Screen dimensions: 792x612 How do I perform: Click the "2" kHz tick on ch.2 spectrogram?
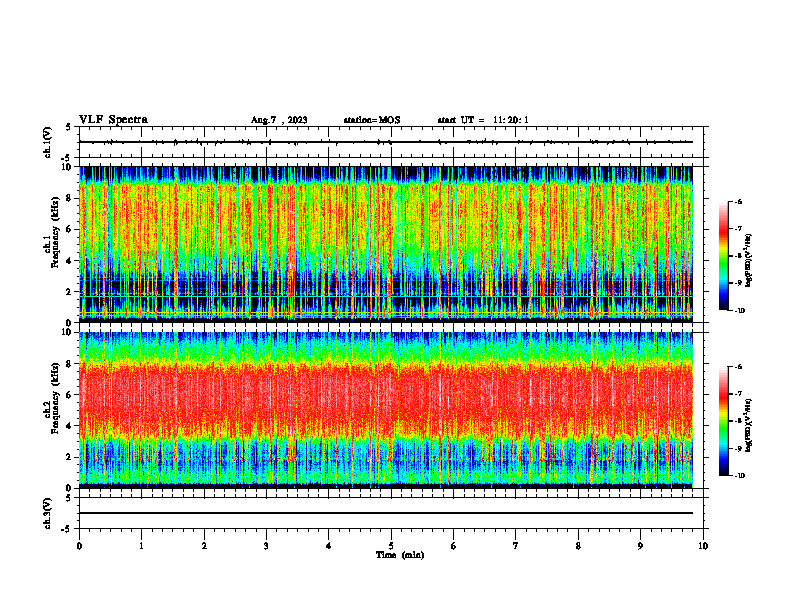point(70,457)
